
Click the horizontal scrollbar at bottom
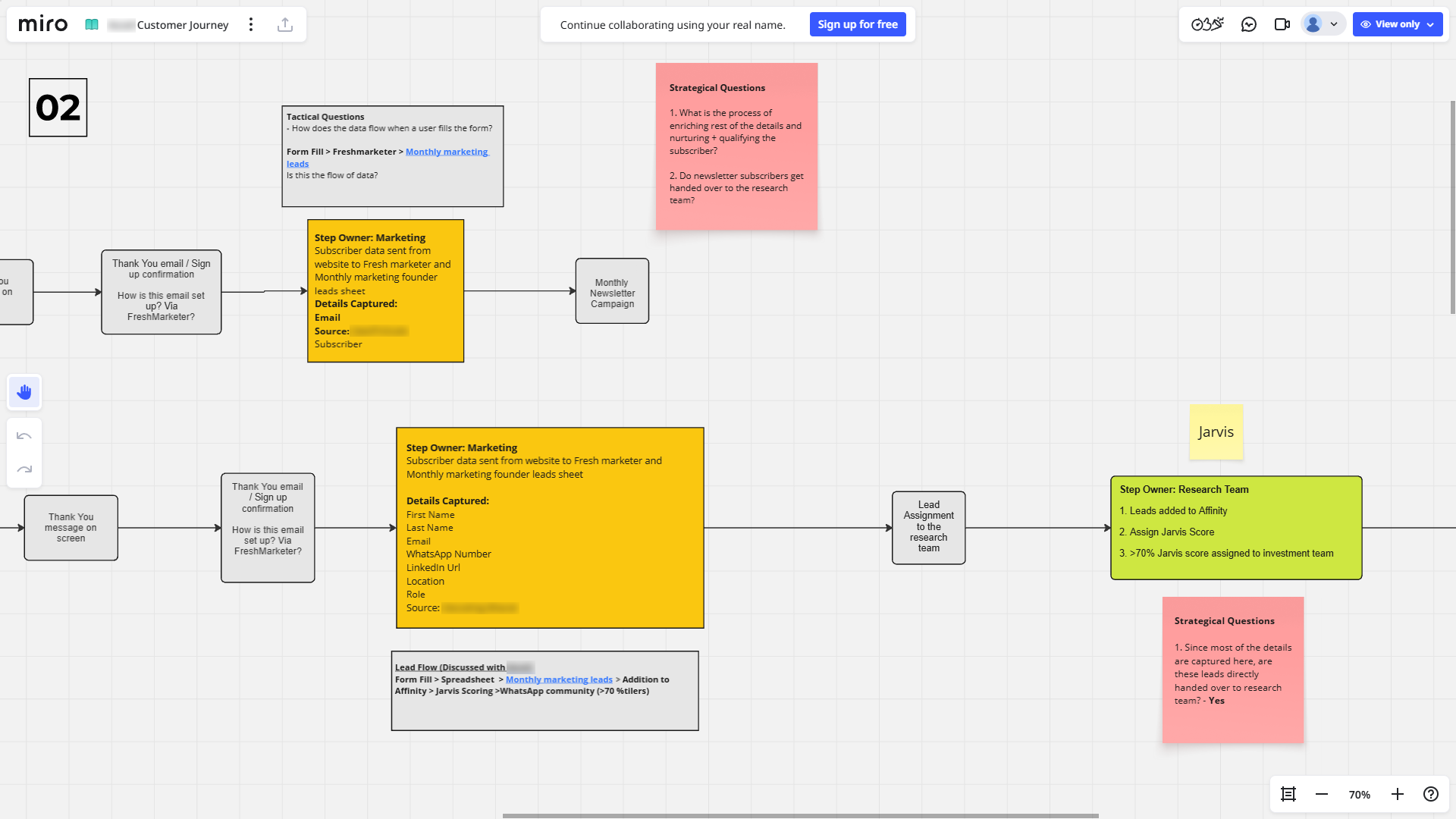pos(800,816)
